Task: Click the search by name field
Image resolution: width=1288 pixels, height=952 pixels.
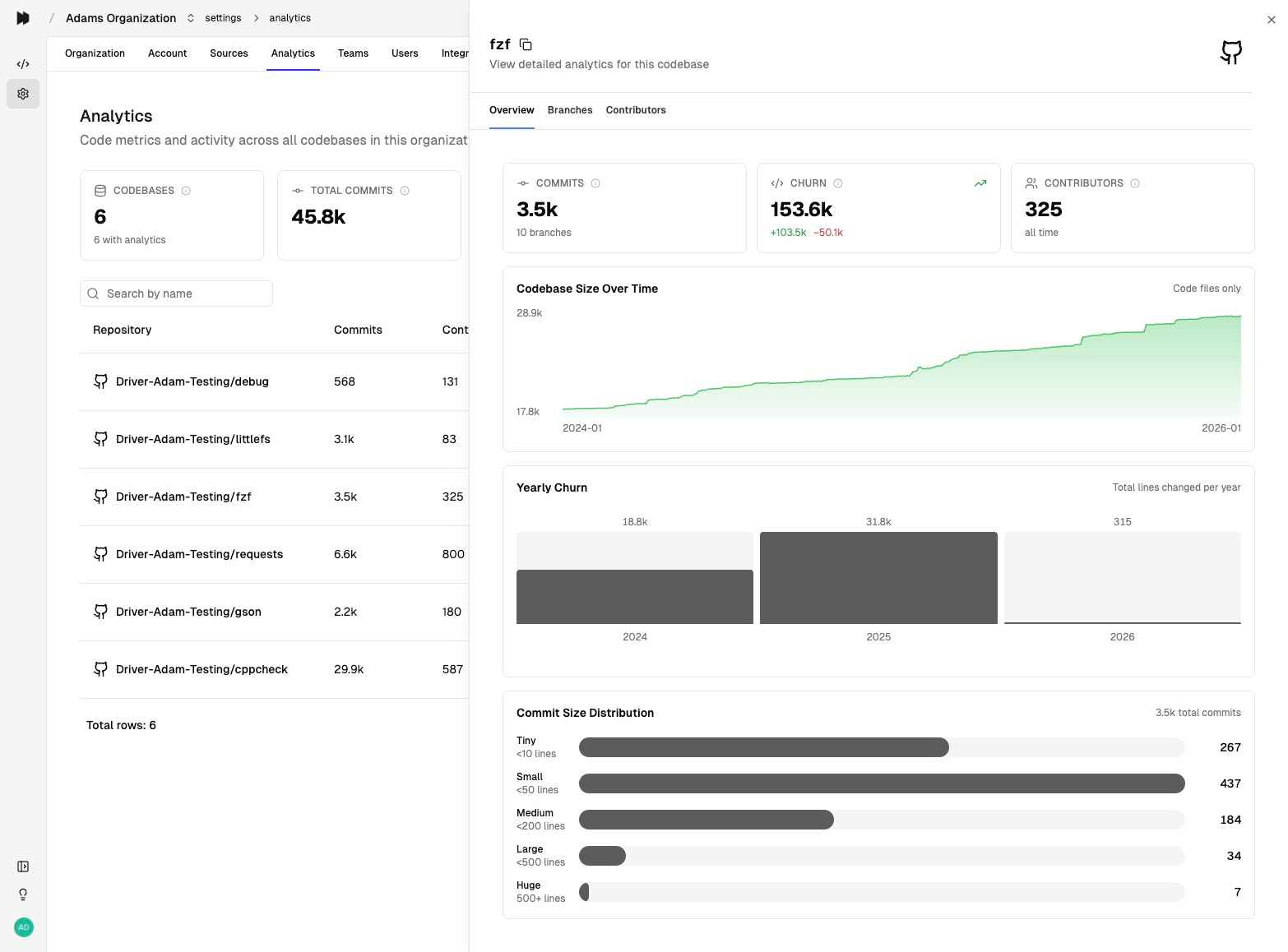Action: click(x=176, y=293)
